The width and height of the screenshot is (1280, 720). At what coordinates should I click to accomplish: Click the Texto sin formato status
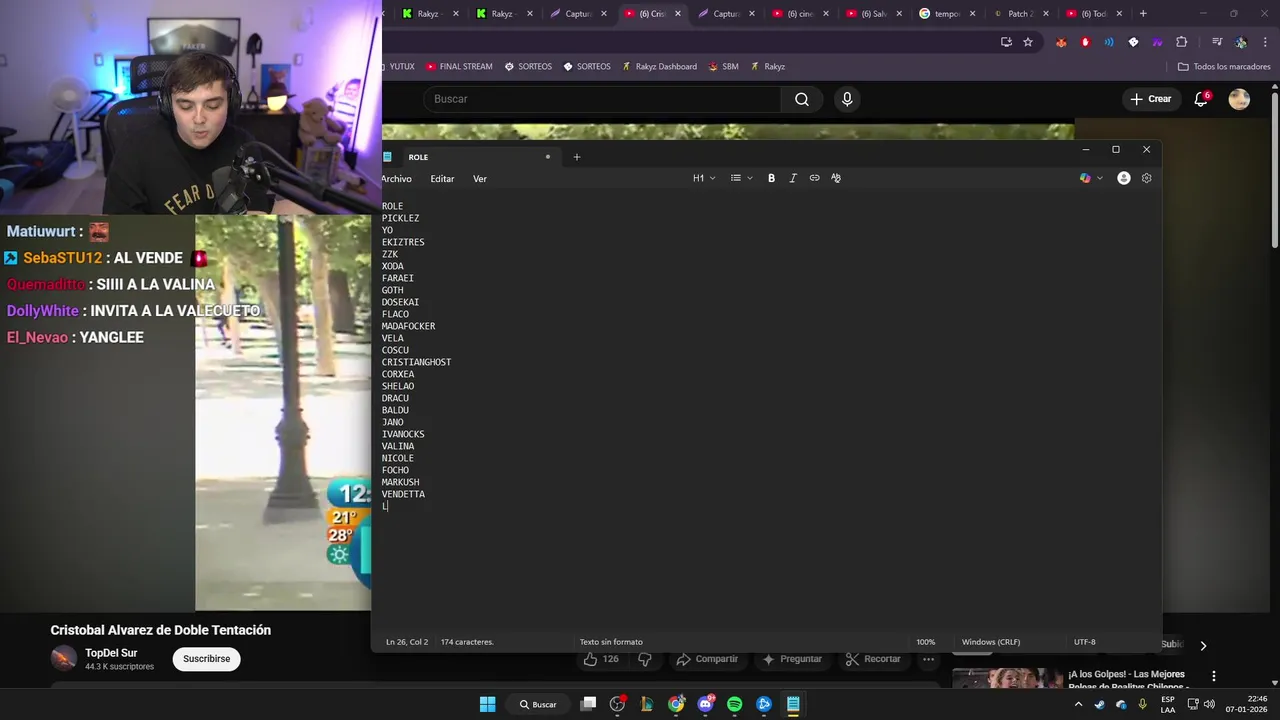(611, 642)
